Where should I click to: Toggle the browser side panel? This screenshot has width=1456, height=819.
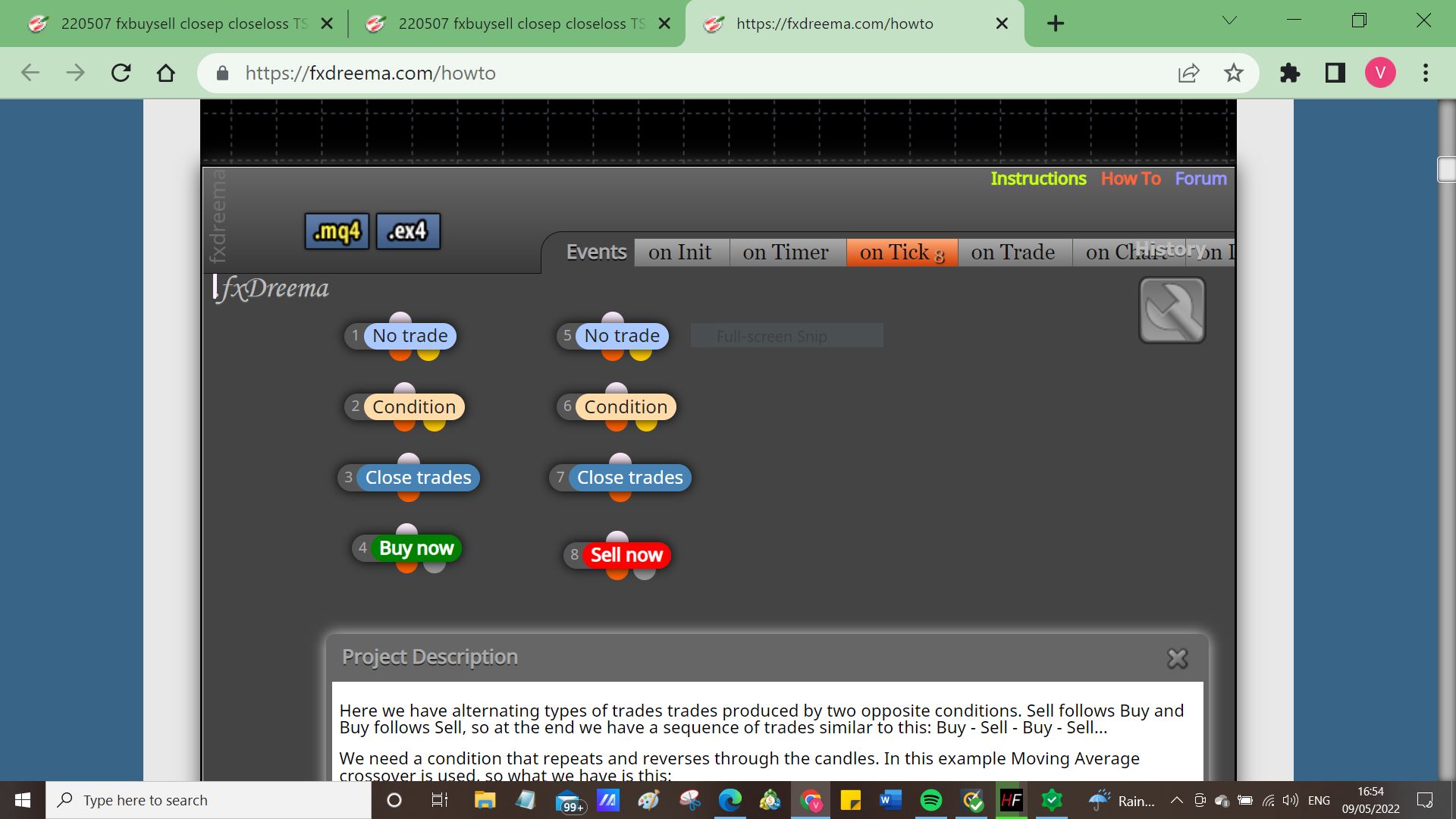click(1335, 73)
